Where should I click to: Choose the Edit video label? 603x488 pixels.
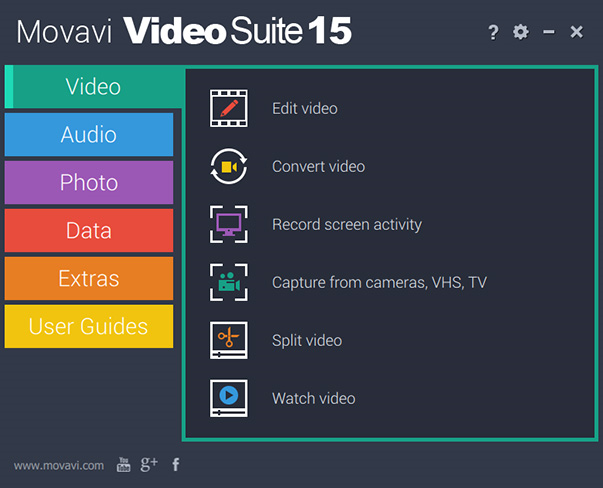305,108
